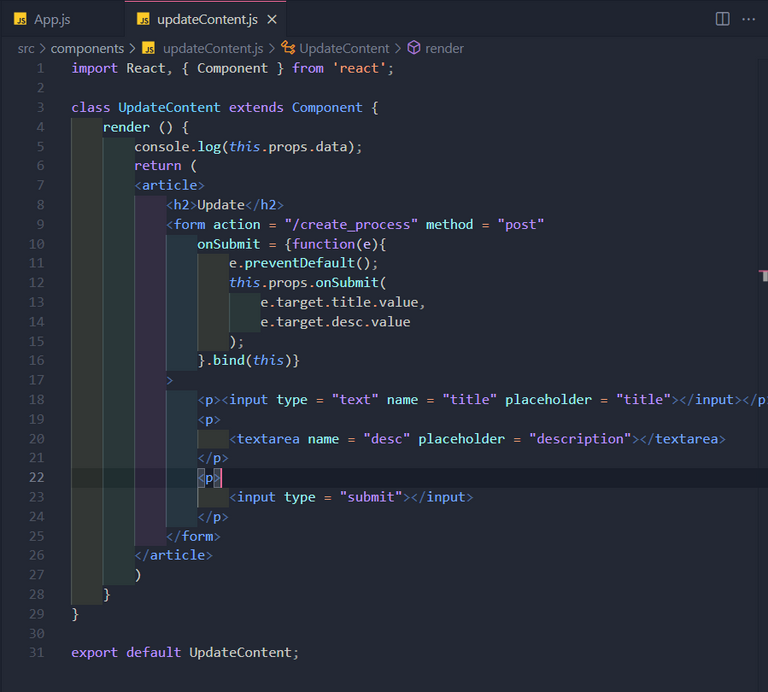
Task: Click line number 1 in gutter
Action: click(40, 69)
